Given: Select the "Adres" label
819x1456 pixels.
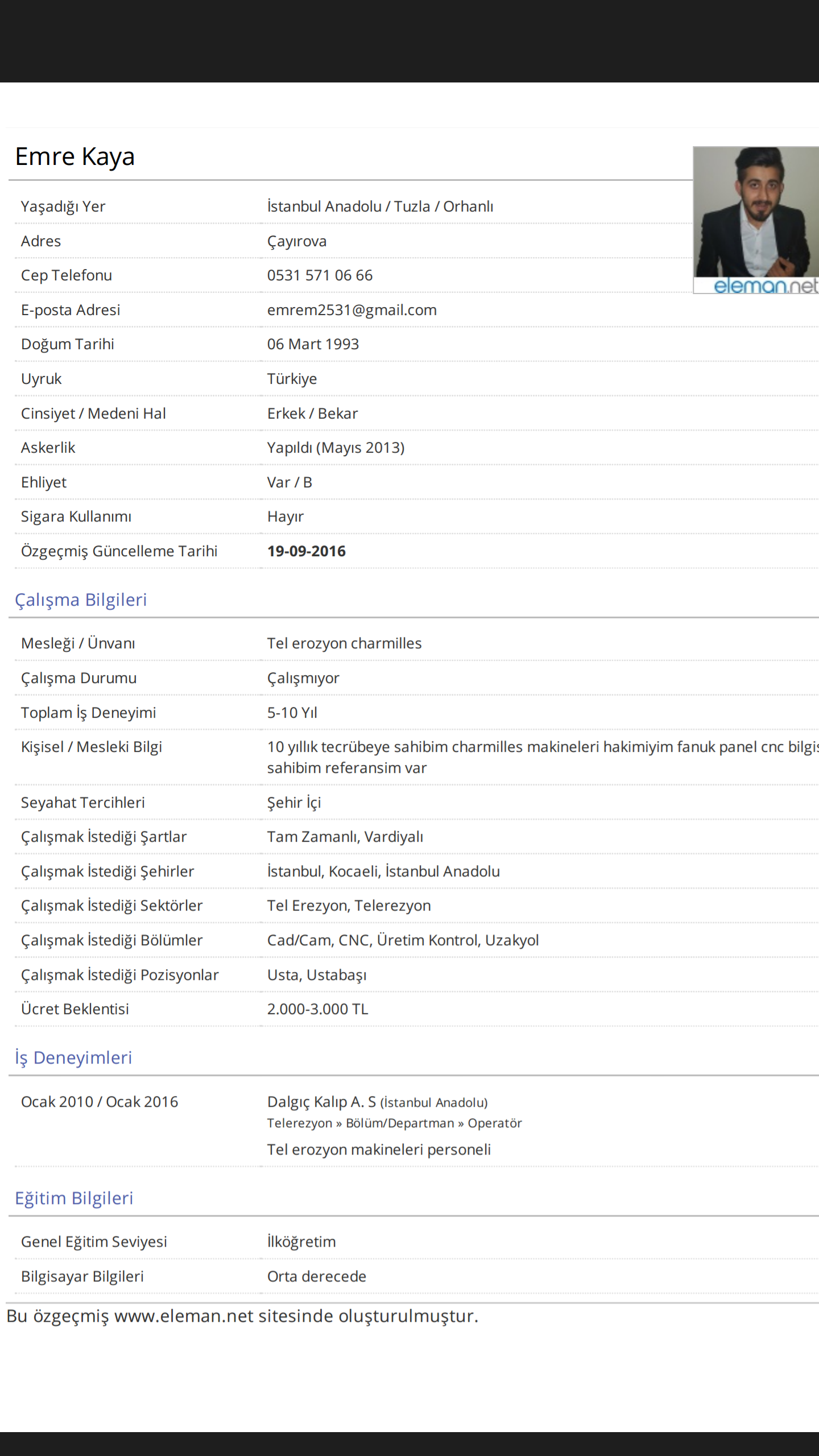Looking at the screenshot, I should click(x=41, y=241).
